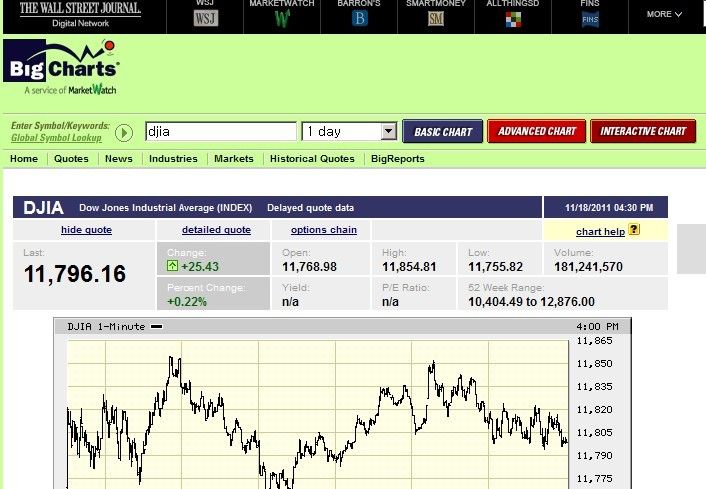706x489 pixels.
Task: Click the Wall Street Journal Digital Network logo
Action: (80, 14)
